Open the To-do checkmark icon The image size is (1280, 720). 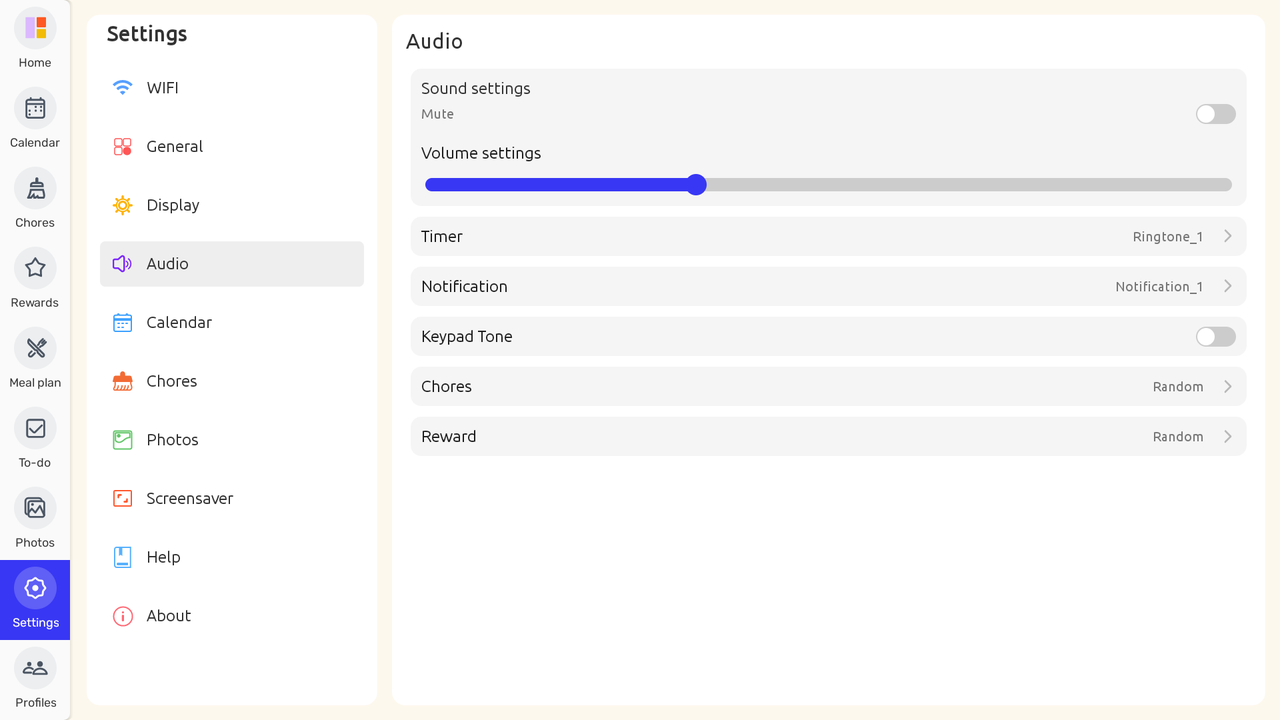(35, 428)
